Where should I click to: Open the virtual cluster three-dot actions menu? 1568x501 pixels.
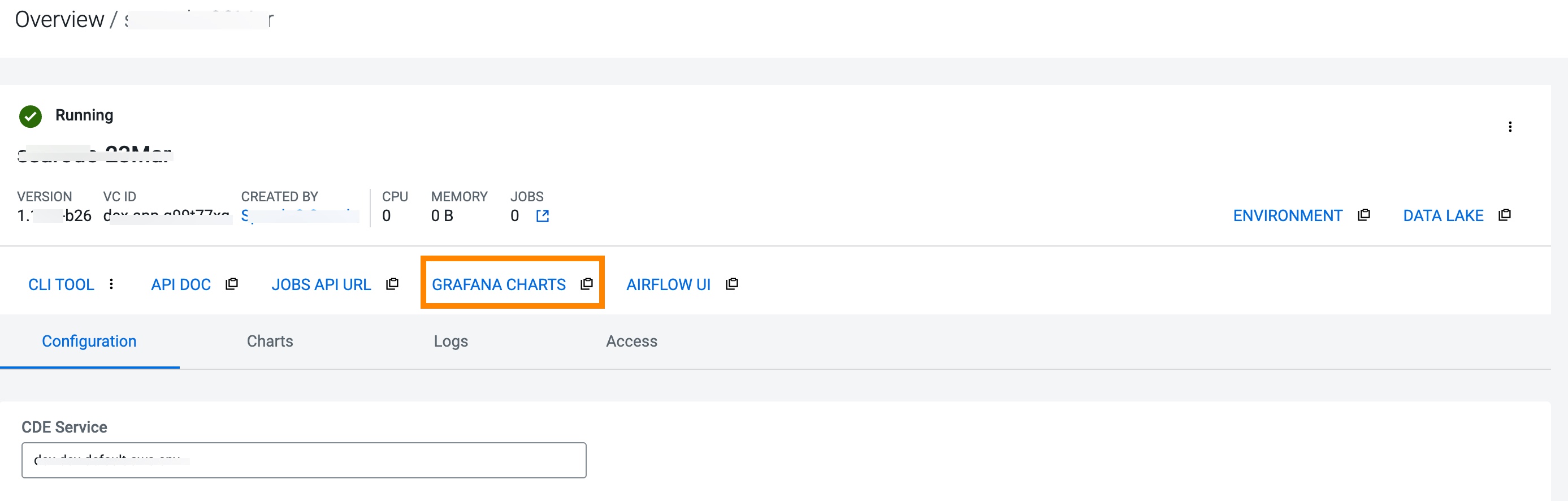click(1510, 127)
